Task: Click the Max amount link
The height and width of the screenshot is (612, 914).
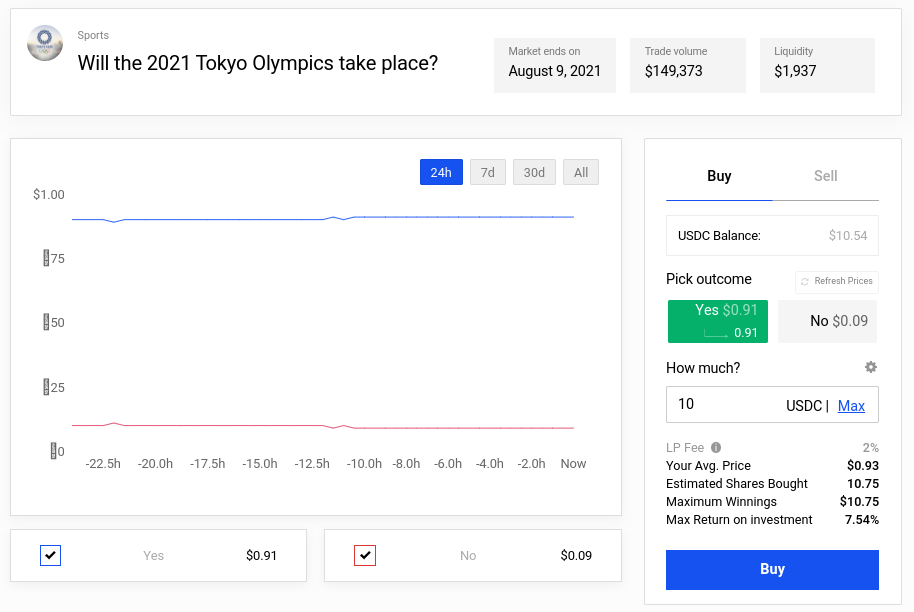Action: pyautogui.click(x=851, y=405)
